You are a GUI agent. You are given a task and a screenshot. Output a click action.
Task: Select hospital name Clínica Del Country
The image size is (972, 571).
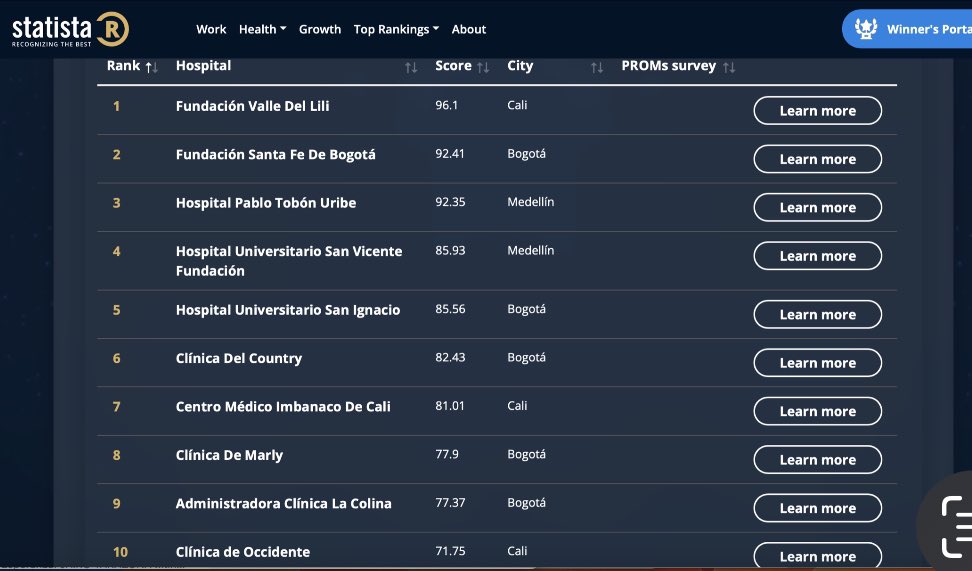[x=239, y=358]
